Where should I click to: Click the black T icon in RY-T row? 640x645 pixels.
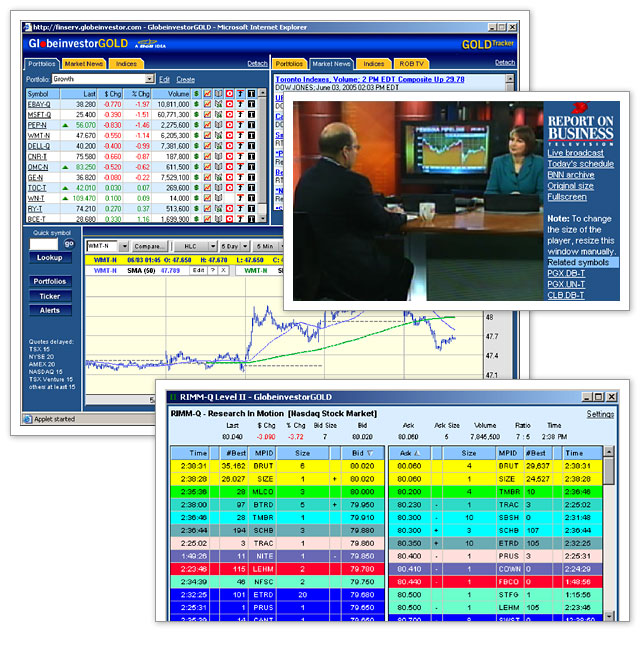[x=251, y=209]
